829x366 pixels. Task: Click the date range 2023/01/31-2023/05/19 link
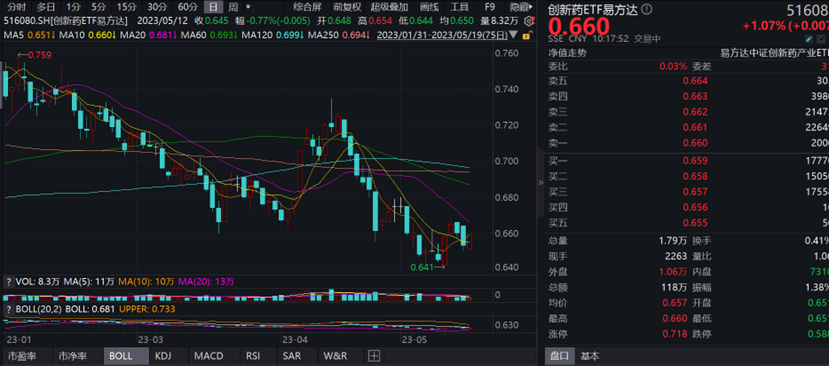(441, 35)
